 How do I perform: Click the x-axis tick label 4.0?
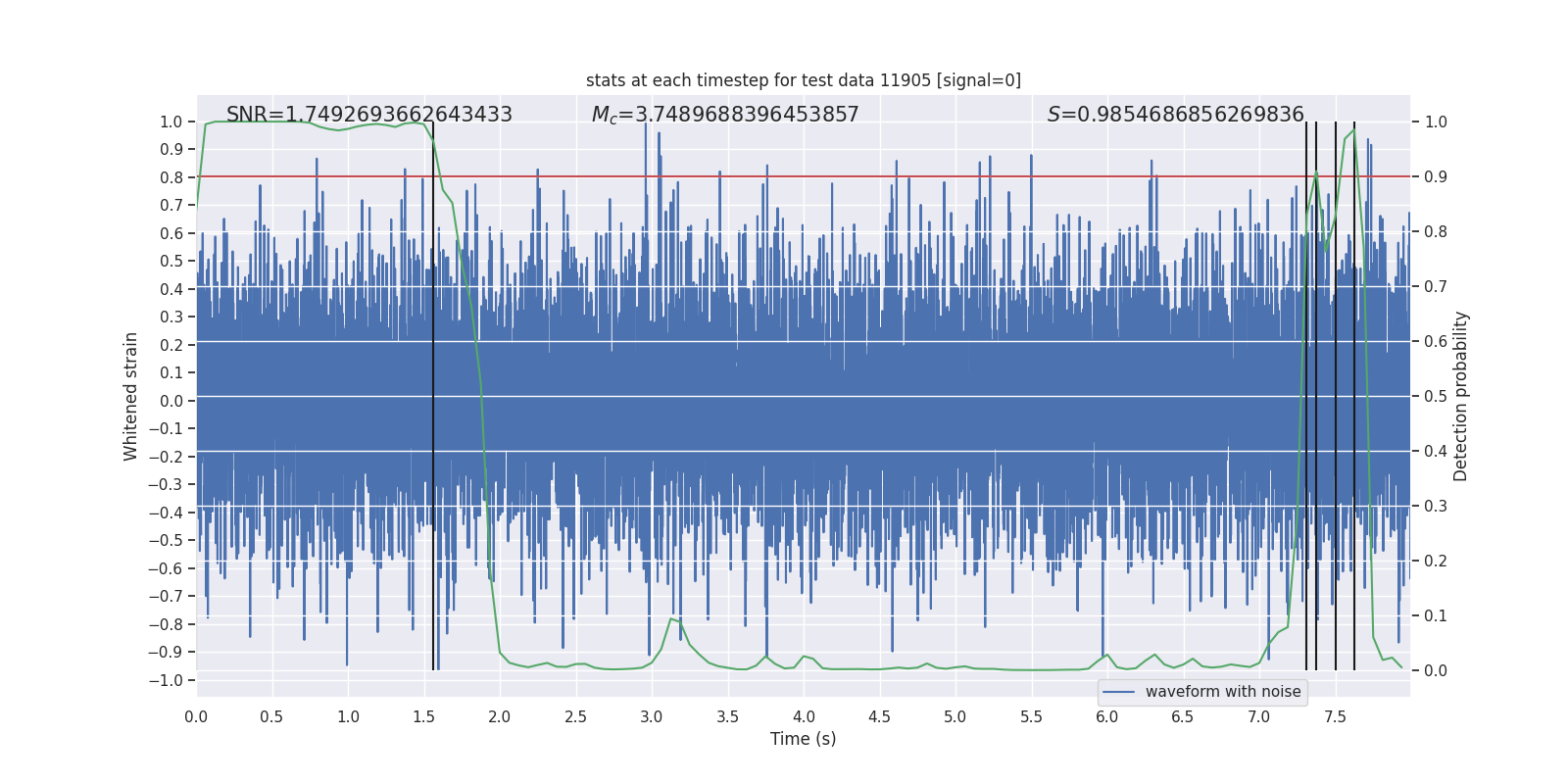click(804, 716)
